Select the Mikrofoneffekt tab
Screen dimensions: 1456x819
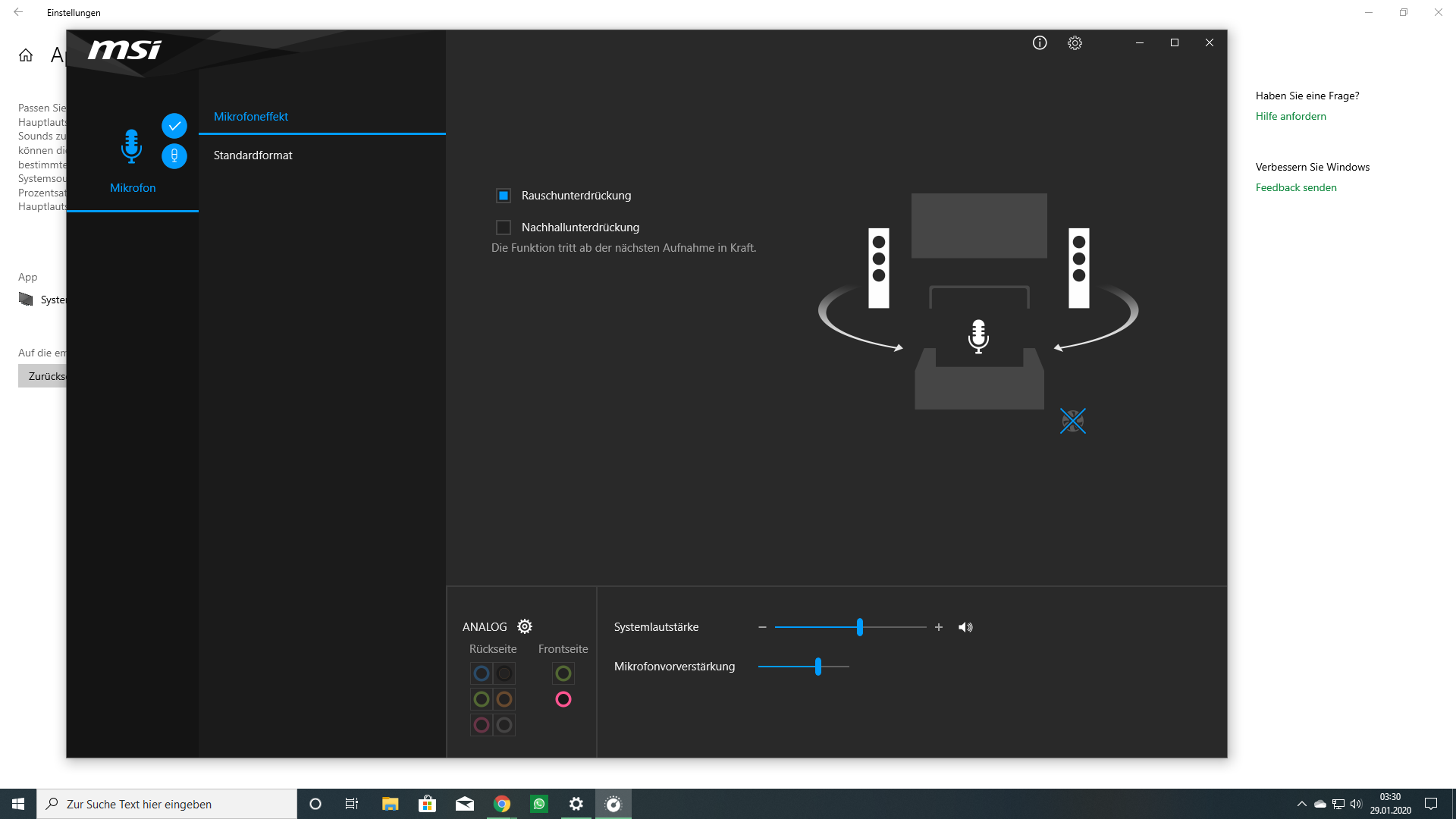(x=250, y=116)
